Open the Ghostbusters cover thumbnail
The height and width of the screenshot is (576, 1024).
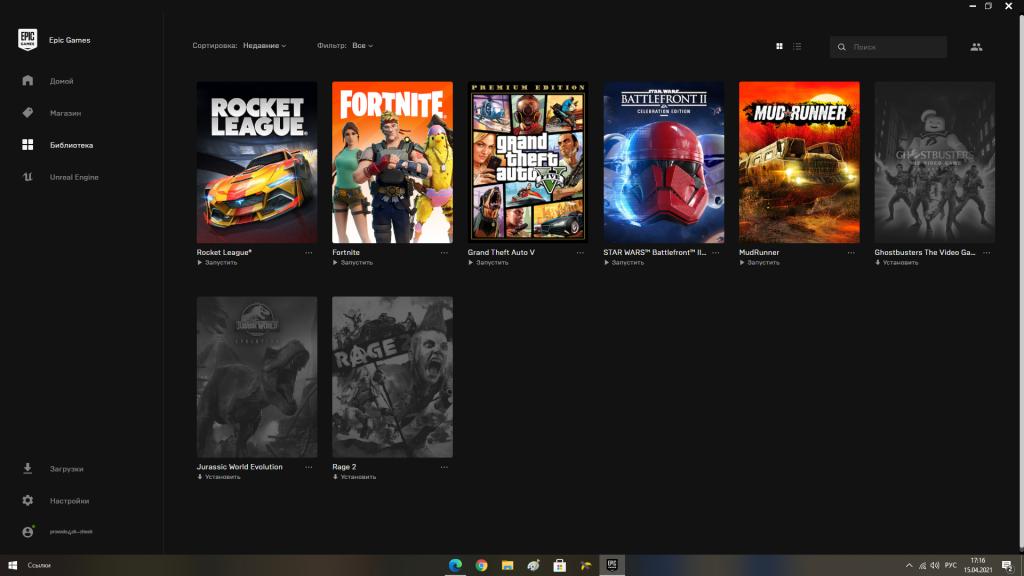935,162
